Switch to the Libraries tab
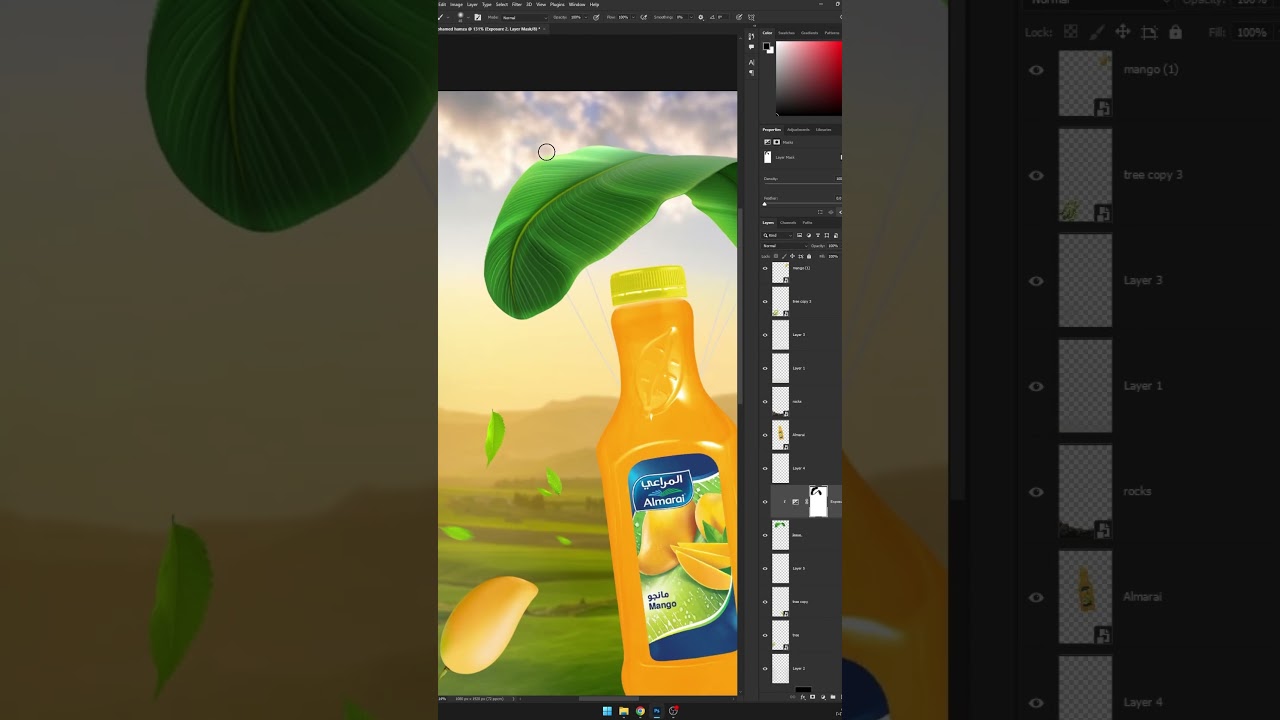Image resolution: width=1280 pixels, height=720 pixels. 824,130
